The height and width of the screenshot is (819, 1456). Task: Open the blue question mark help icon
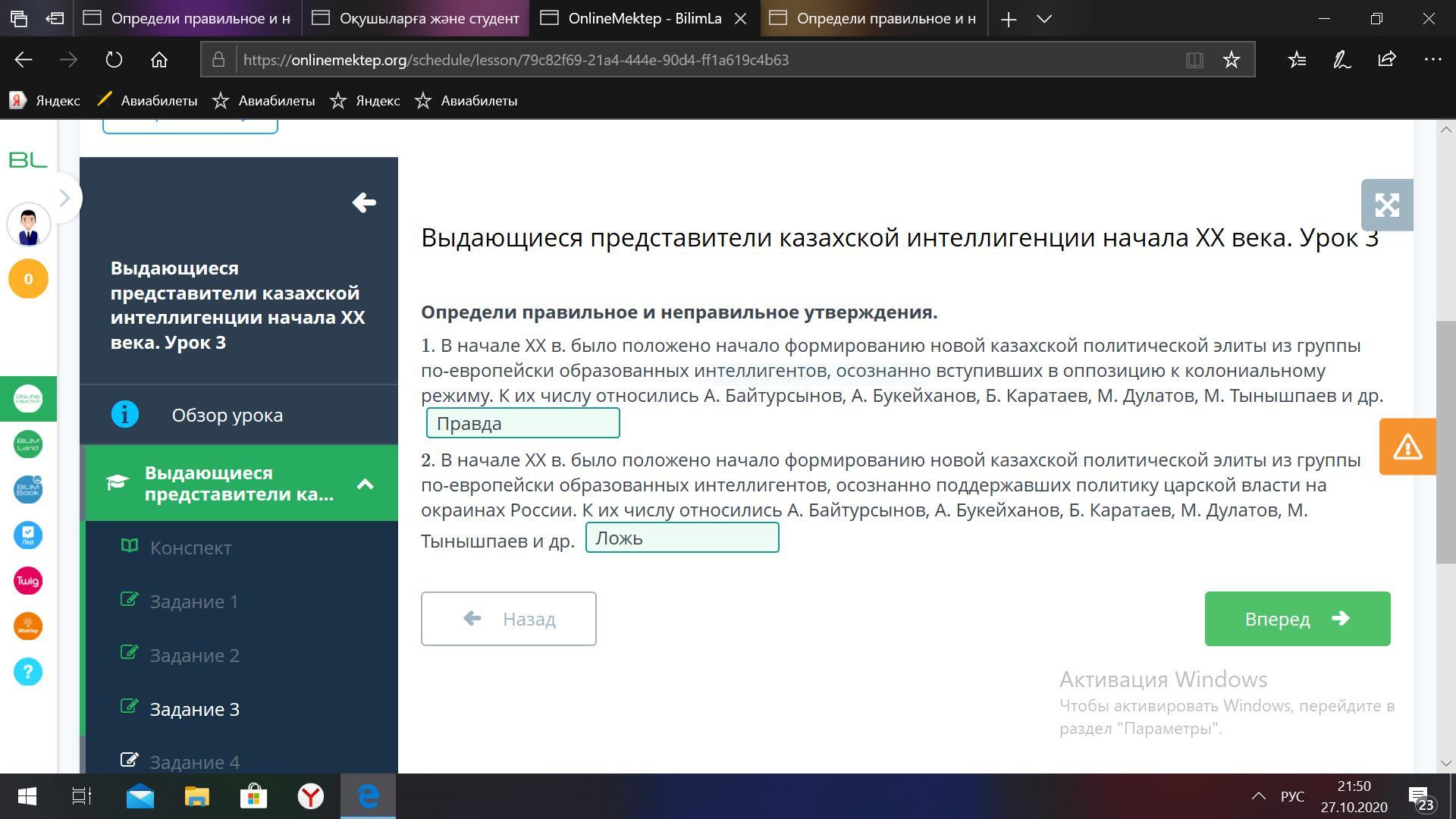(x=28, y=672)
